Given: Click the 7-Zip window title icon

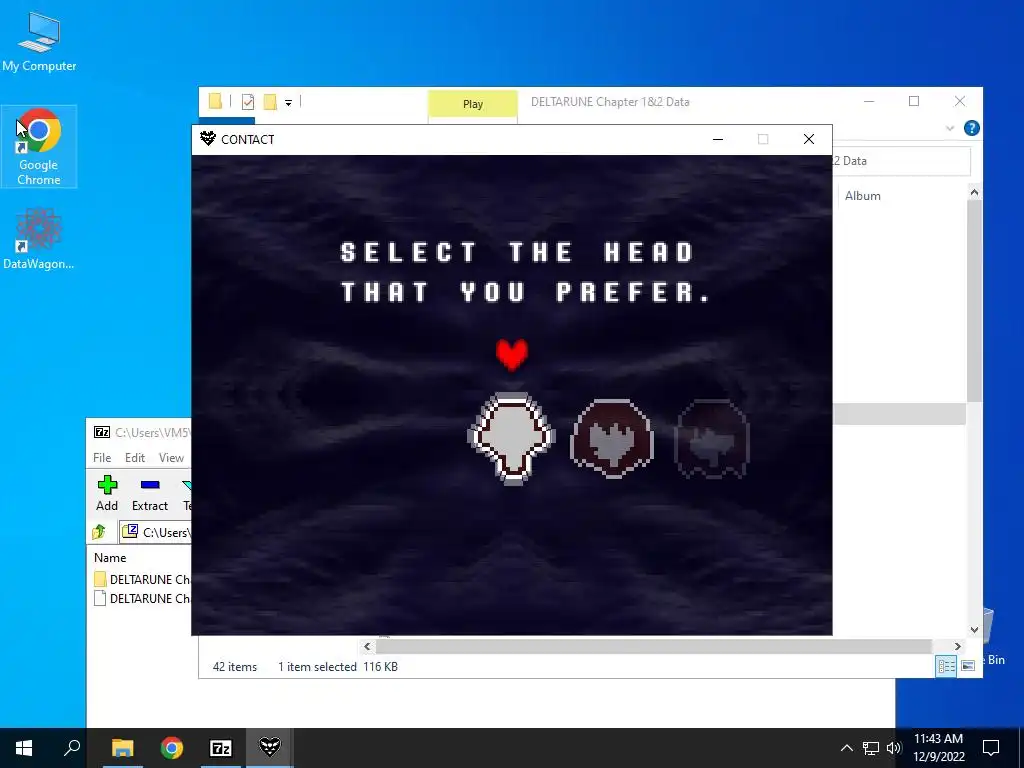Looking at the screenshot, I should [x=102, y=432].
